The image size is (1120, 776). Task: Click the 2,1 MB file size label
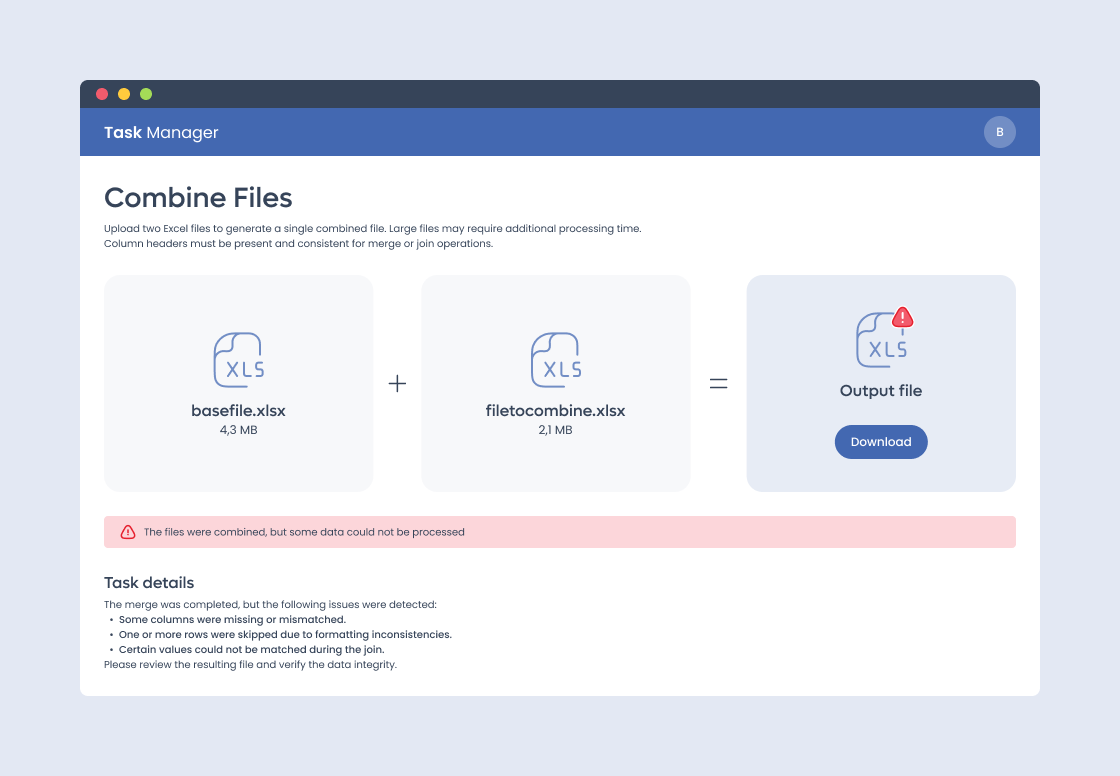[x=556, y=430]
